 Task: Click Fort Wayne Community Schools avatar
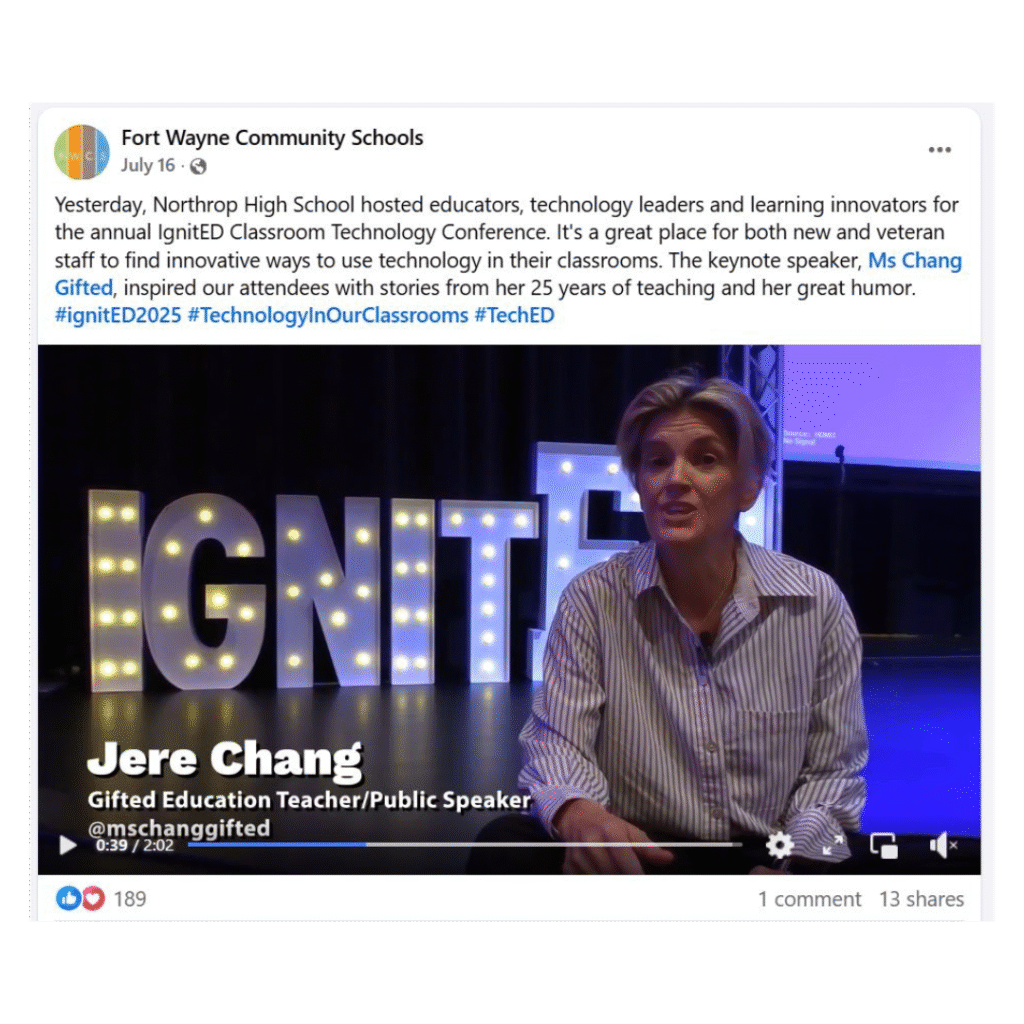(82, 152)
